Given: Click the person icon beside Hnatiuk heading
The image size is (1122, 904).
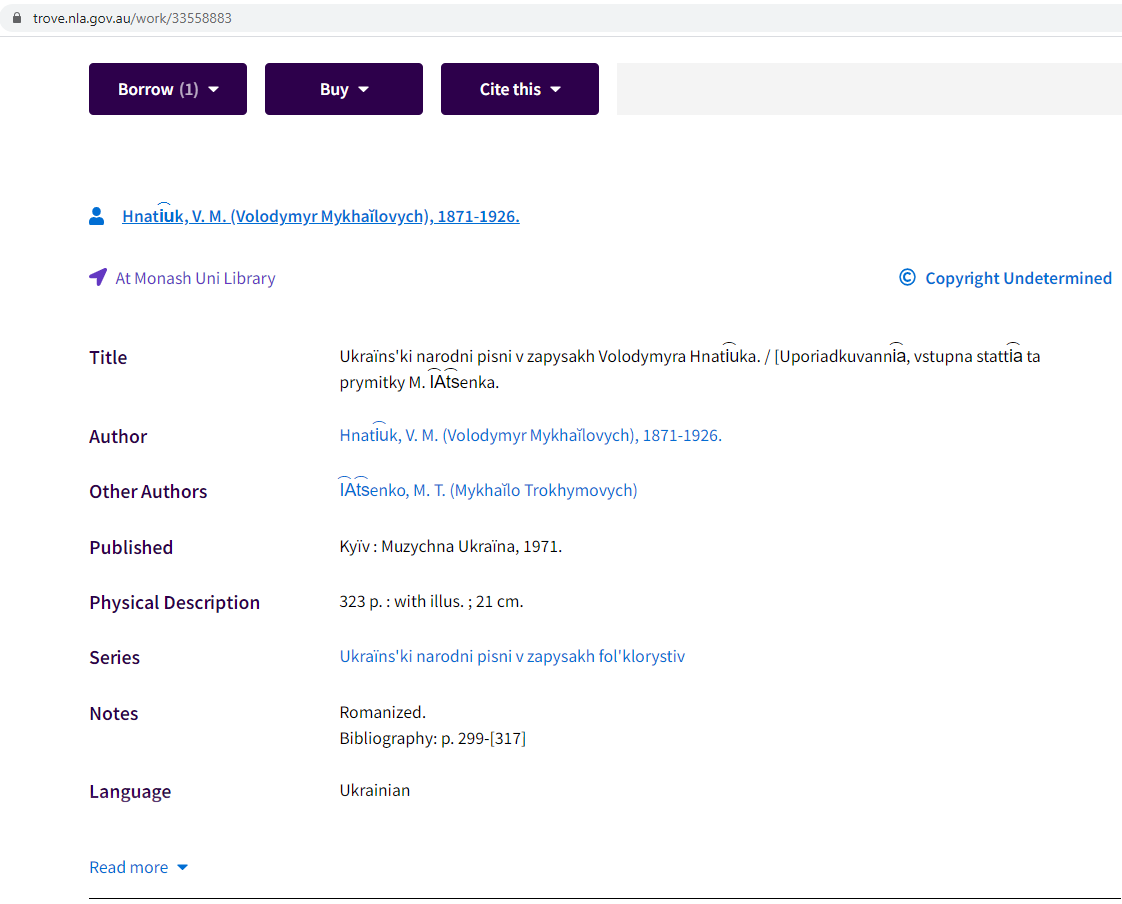Looking at the screenshot, I should click(97, 216).
